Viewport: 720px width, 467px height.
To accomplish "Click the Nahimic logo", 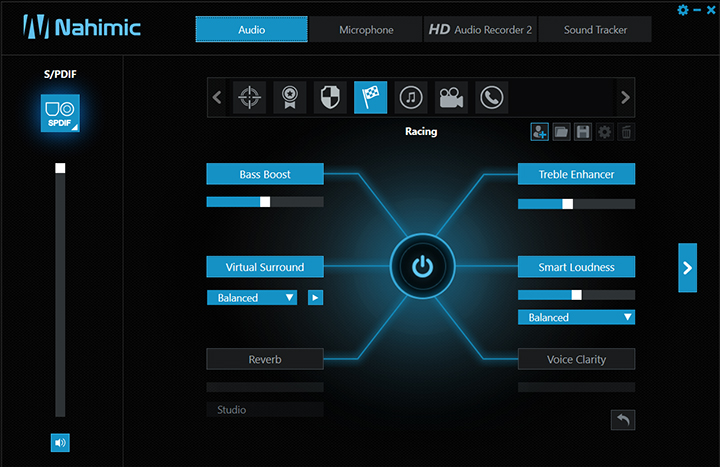I will coord(82,27).
